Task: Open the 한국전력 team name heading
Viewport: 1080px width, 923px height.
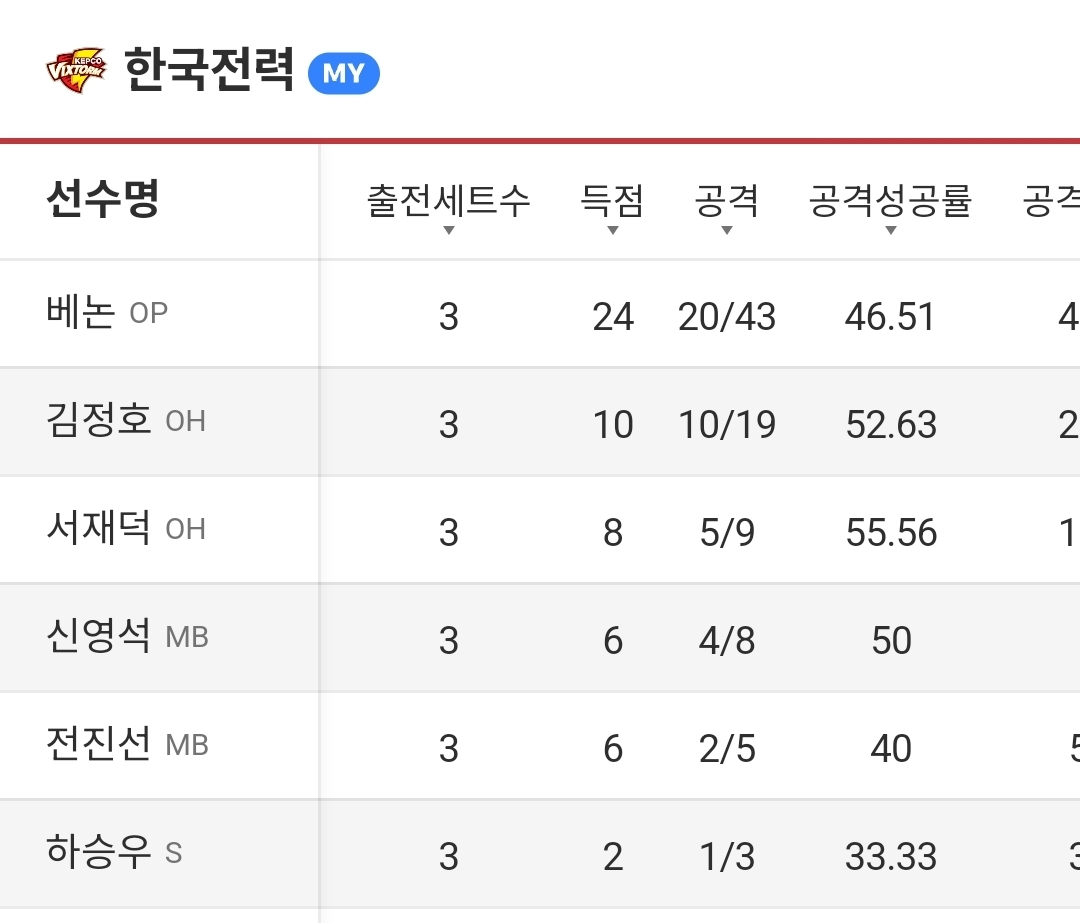Action: coord(210,70)
